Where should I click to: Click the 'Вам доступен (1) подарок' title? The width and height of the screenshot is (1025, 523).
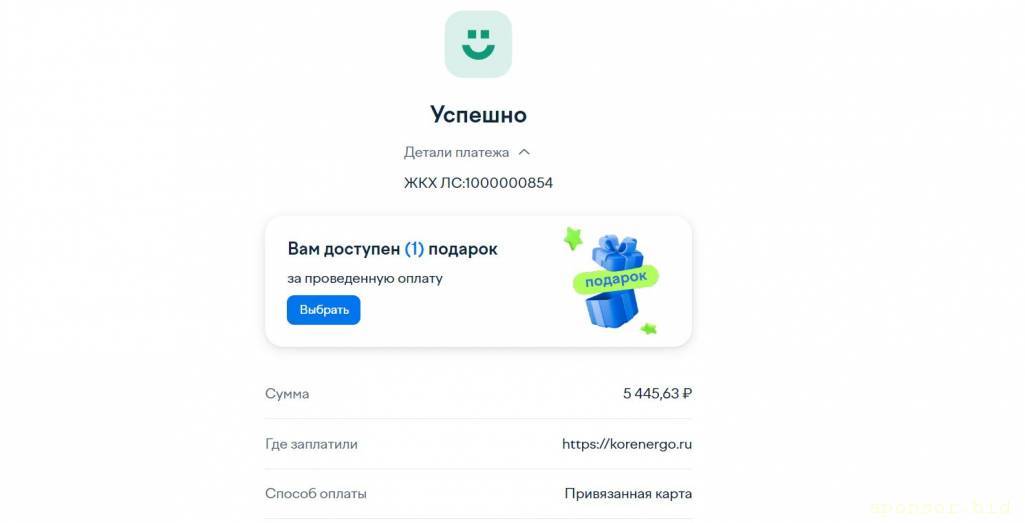point(392,249)
